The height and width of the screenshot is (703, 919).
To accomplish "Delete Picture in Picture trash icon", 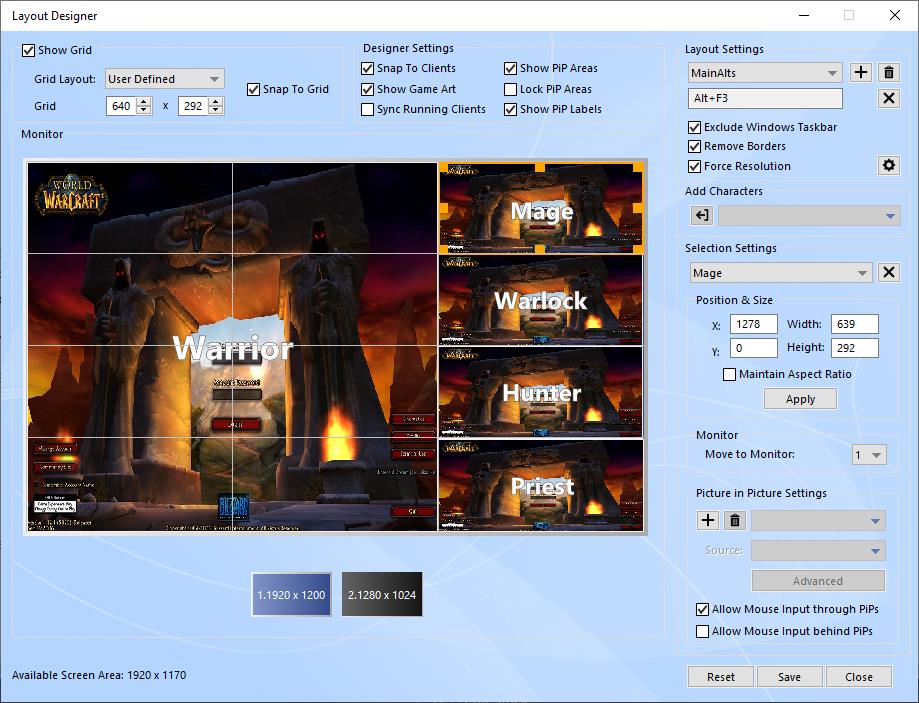I will click(x=735, y=520).
